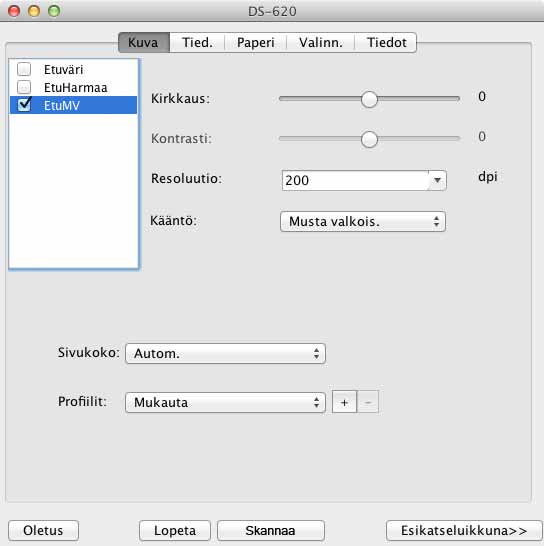Switch to the Tied. tab

point(197,42)
